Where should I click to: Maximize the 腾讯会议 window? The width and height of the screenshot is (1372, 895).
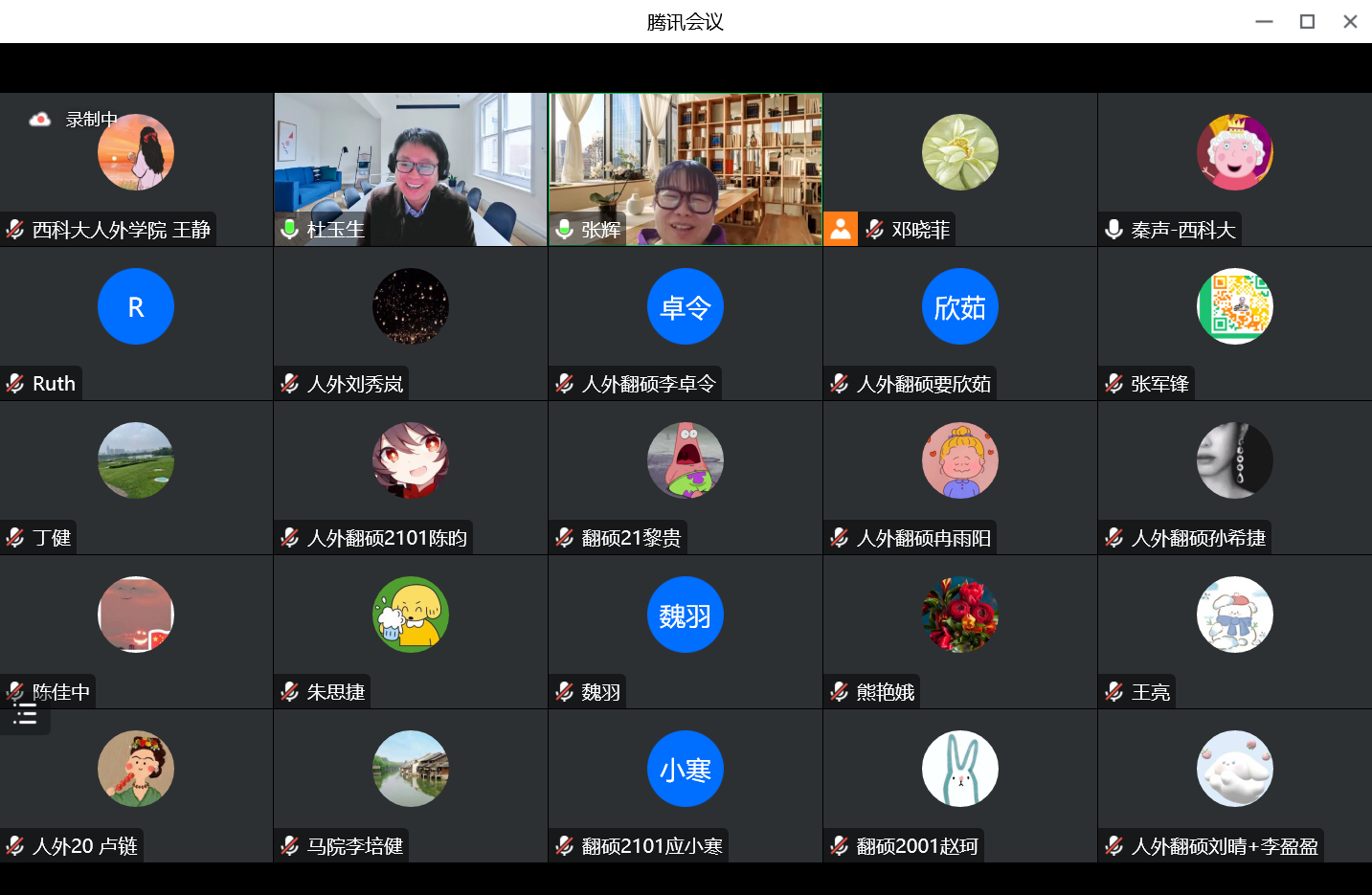(x=1307, y=21)
